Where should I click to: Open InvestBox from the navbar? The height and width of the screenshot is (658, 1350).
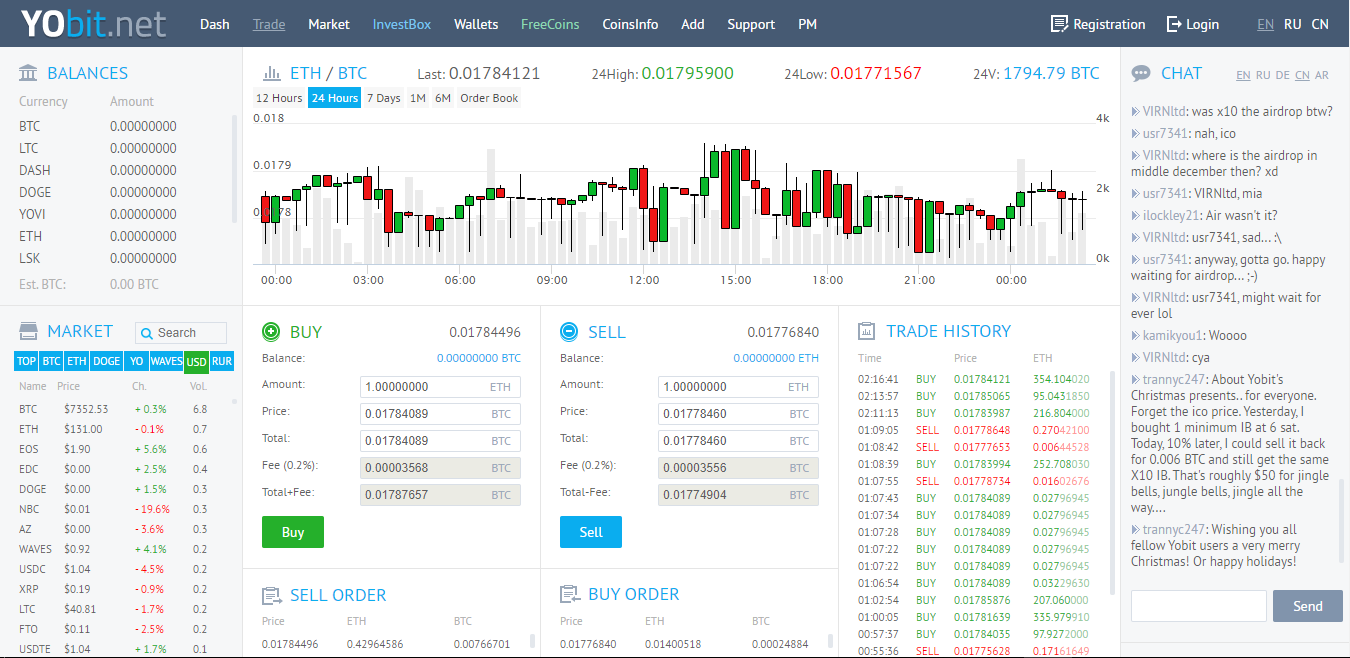tap(402, 24)
